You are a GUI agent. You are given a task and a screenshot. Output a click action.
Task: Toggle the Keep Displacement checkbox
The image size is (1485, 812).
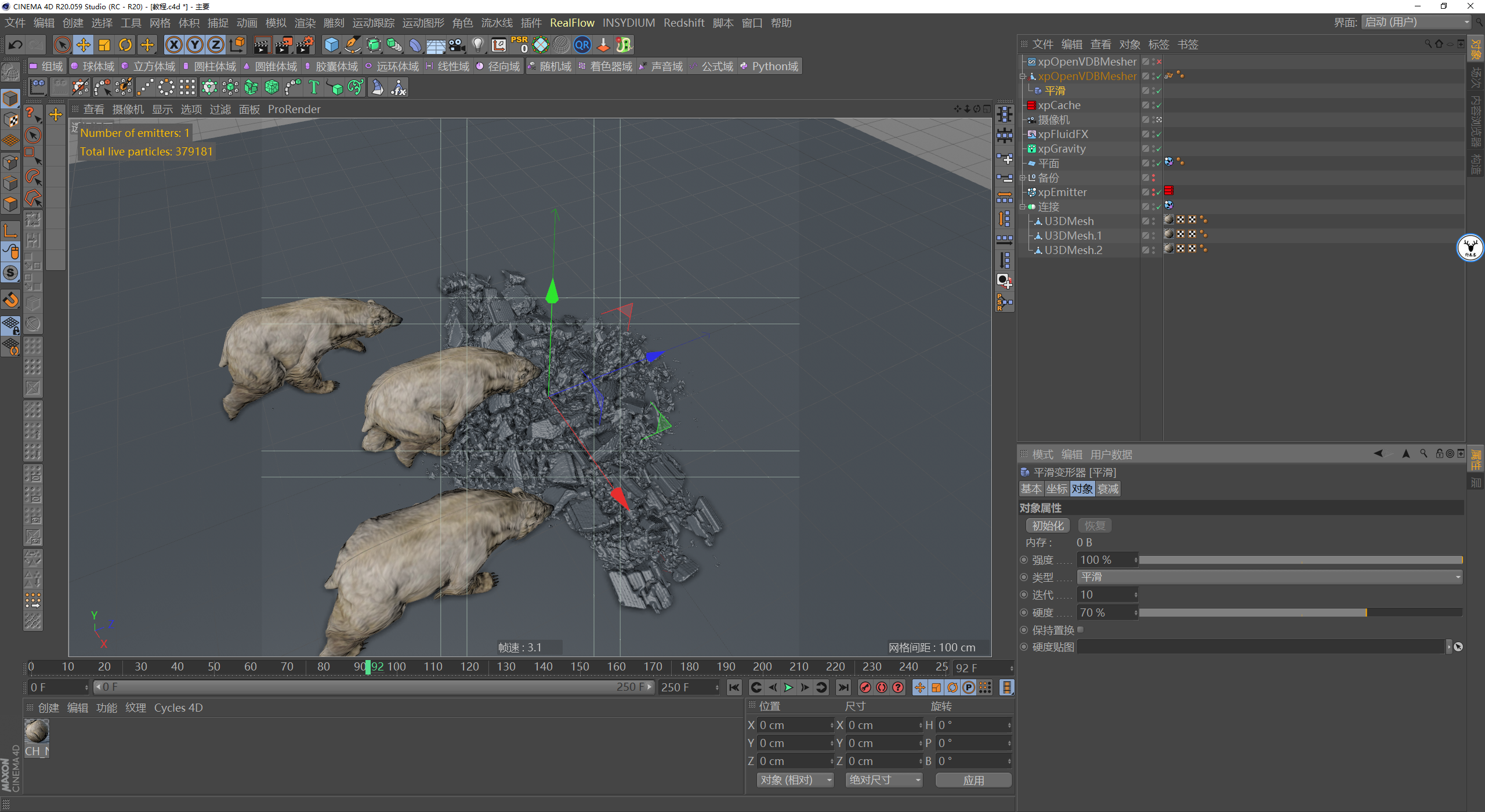[x=1080, y=630]
